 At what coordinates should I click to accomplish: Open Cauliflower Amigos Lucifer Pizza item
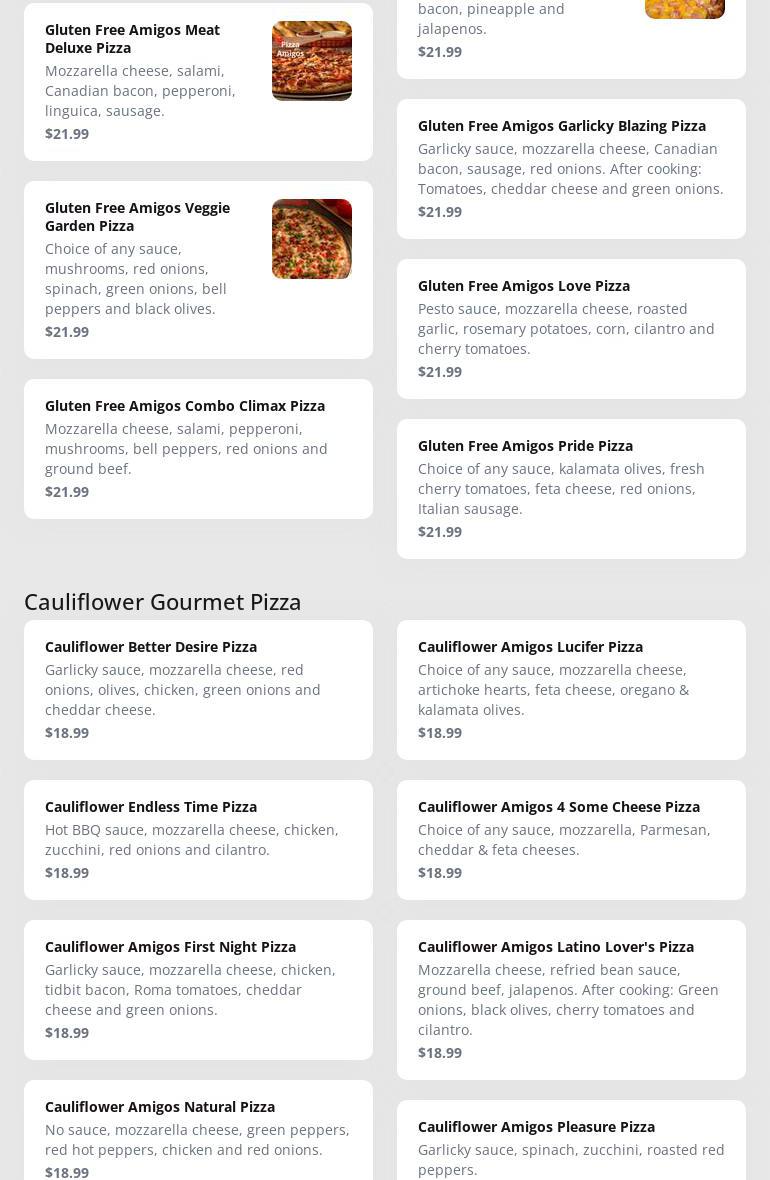pos(530,647)
